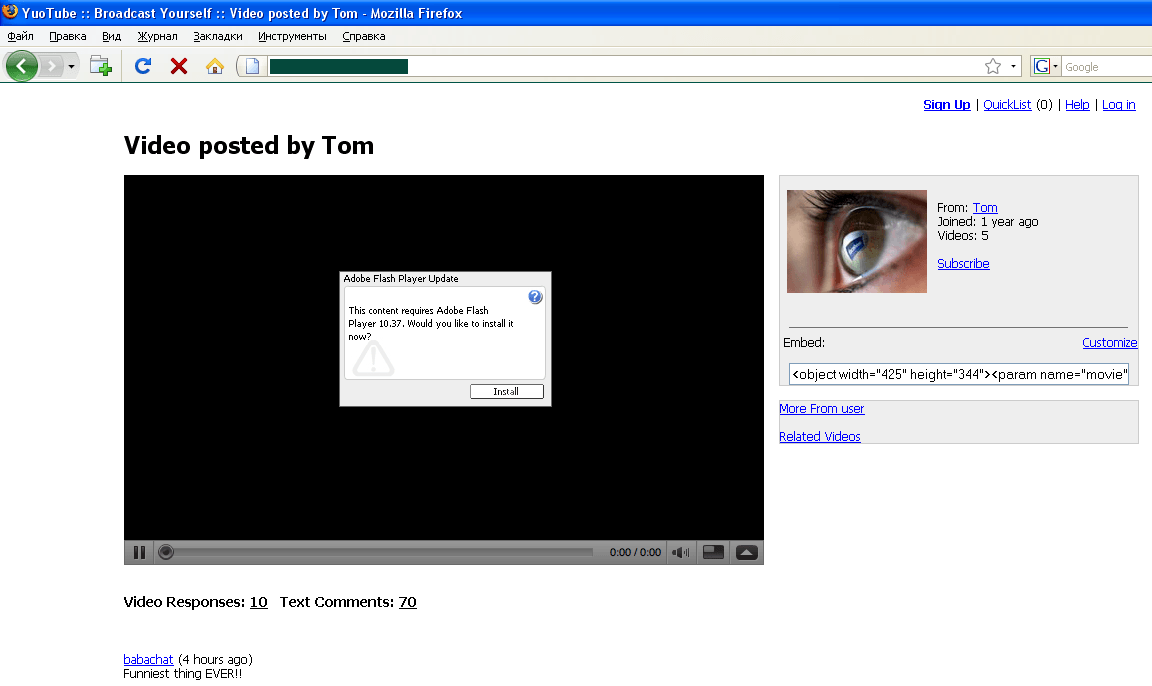Expand More From user section
The width and height of the screenshot is (1152, 686).
[821, 408]
